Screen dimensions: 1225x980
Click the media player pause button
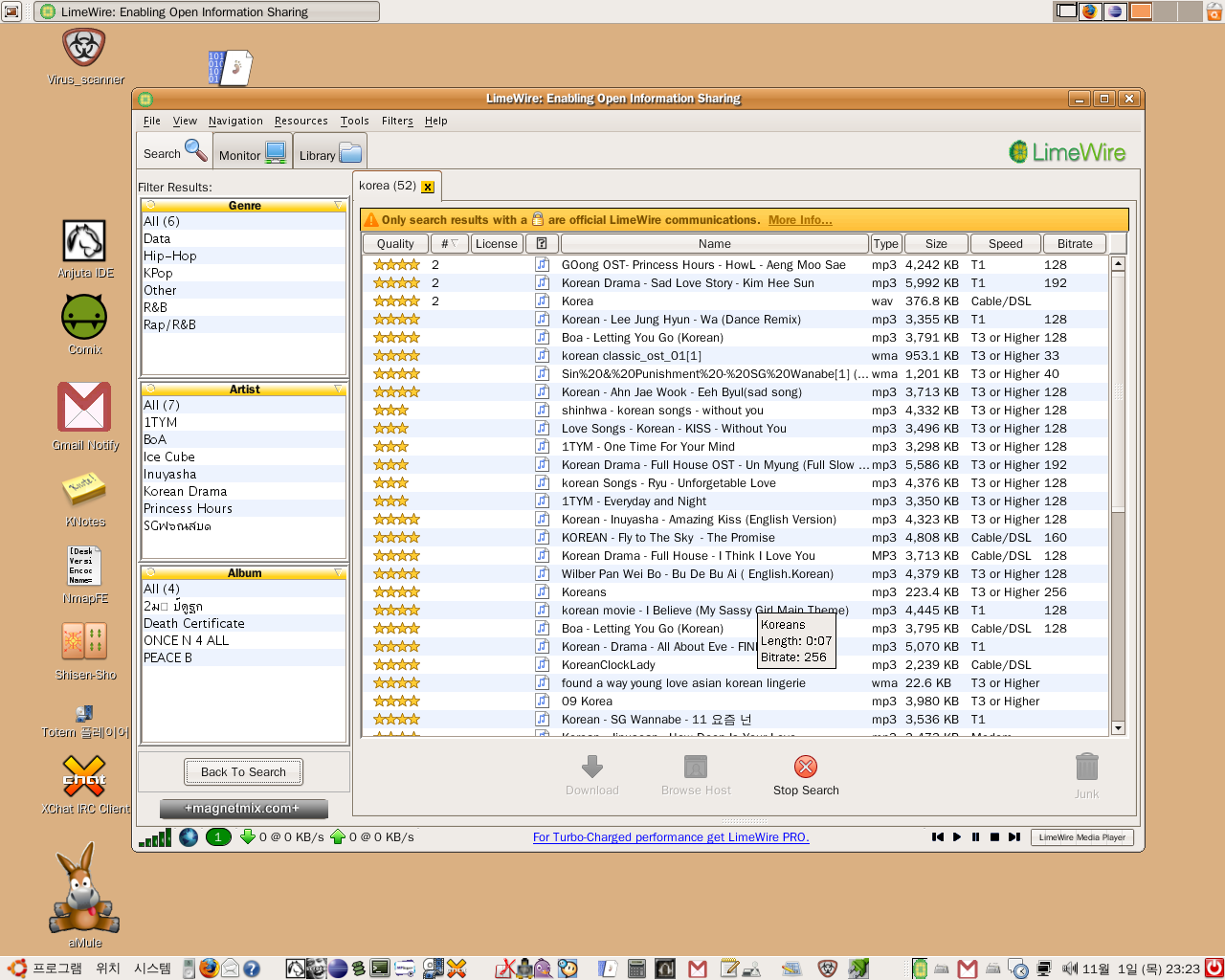[x=975, y=836]
